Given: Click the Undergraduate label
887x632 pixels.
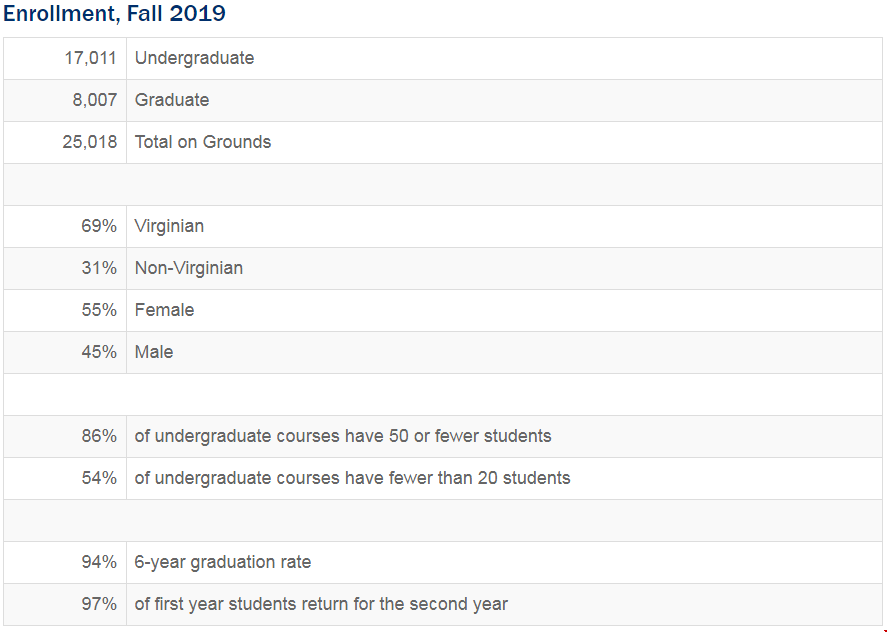Looking at the screenshot, I should coord(194,58).
